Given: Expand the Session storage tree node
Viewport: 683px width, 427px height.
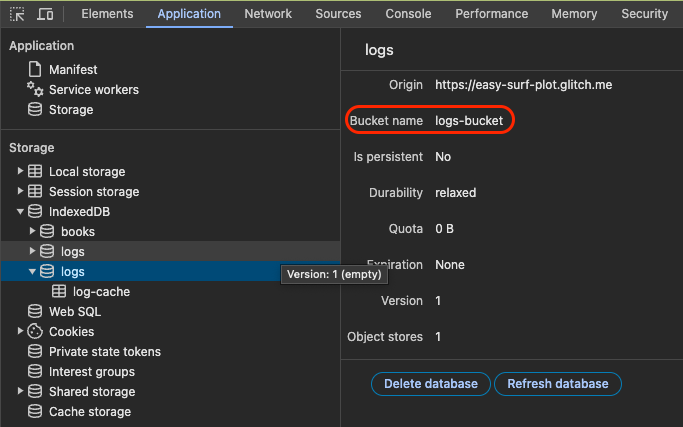Looking at the screenshot, I should (20, 192).
